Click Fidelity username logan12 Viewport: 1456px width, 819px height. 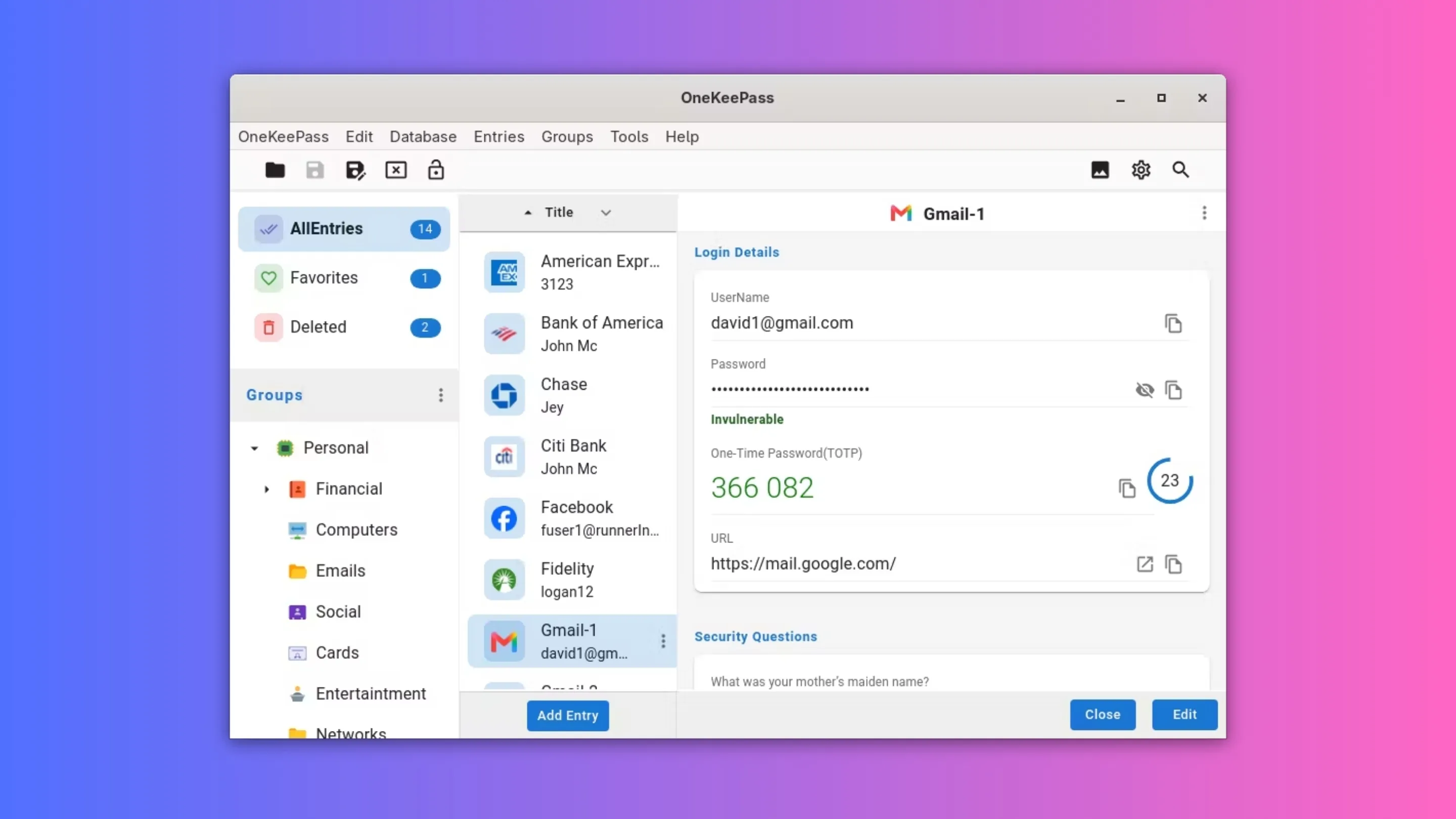coord(567,592)
